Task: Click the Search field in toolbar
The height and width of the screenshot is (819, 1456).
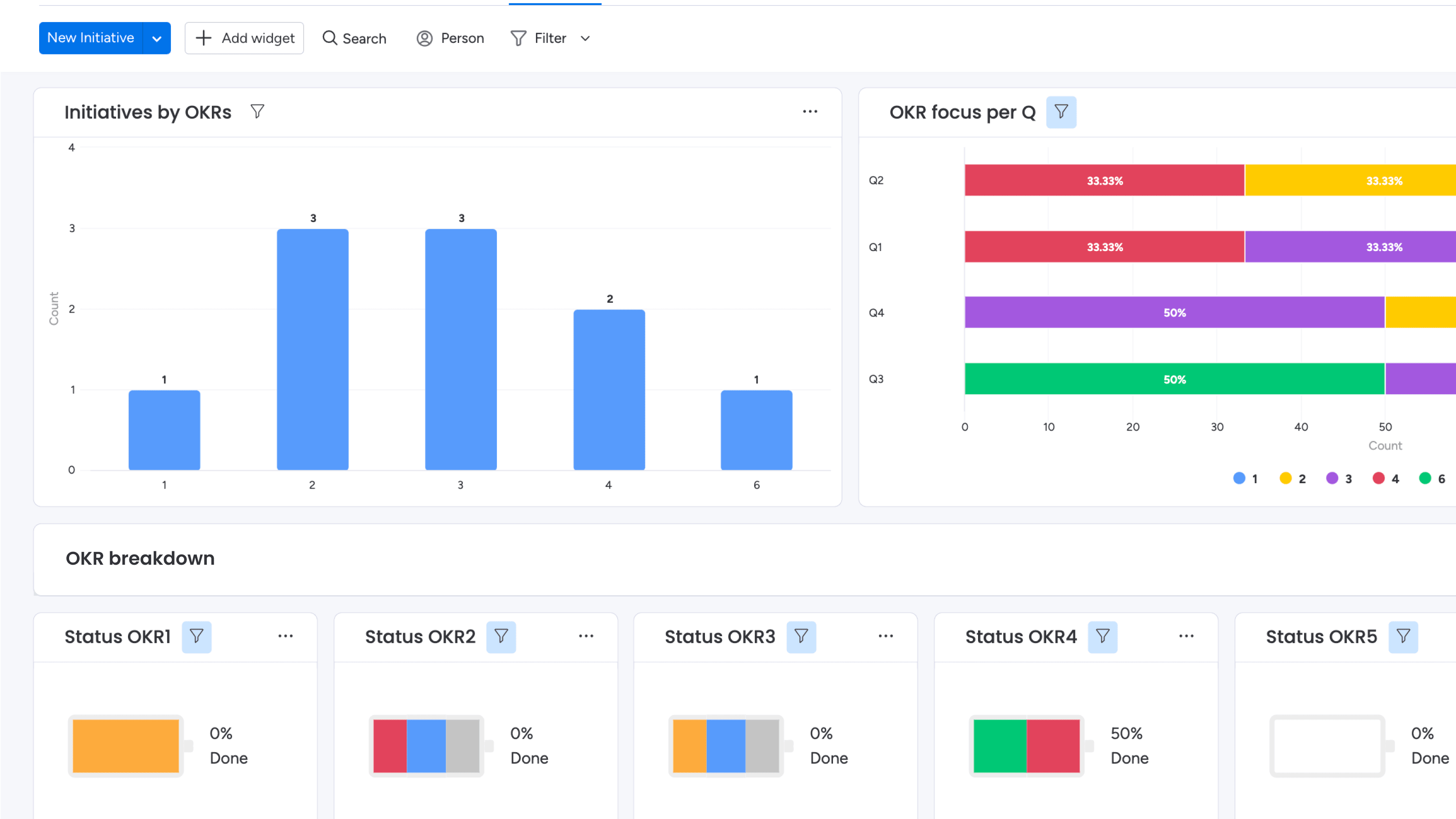Action: tap(355, 38)
